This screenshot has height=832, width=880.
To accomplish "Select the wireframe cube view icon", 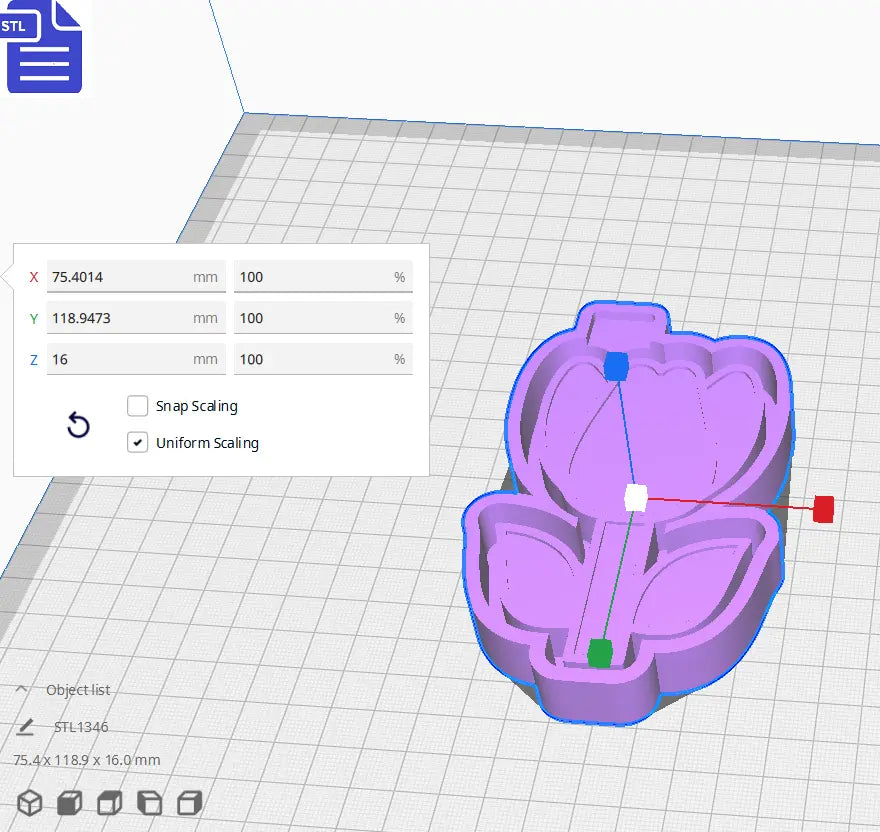I will coord(29,802).
